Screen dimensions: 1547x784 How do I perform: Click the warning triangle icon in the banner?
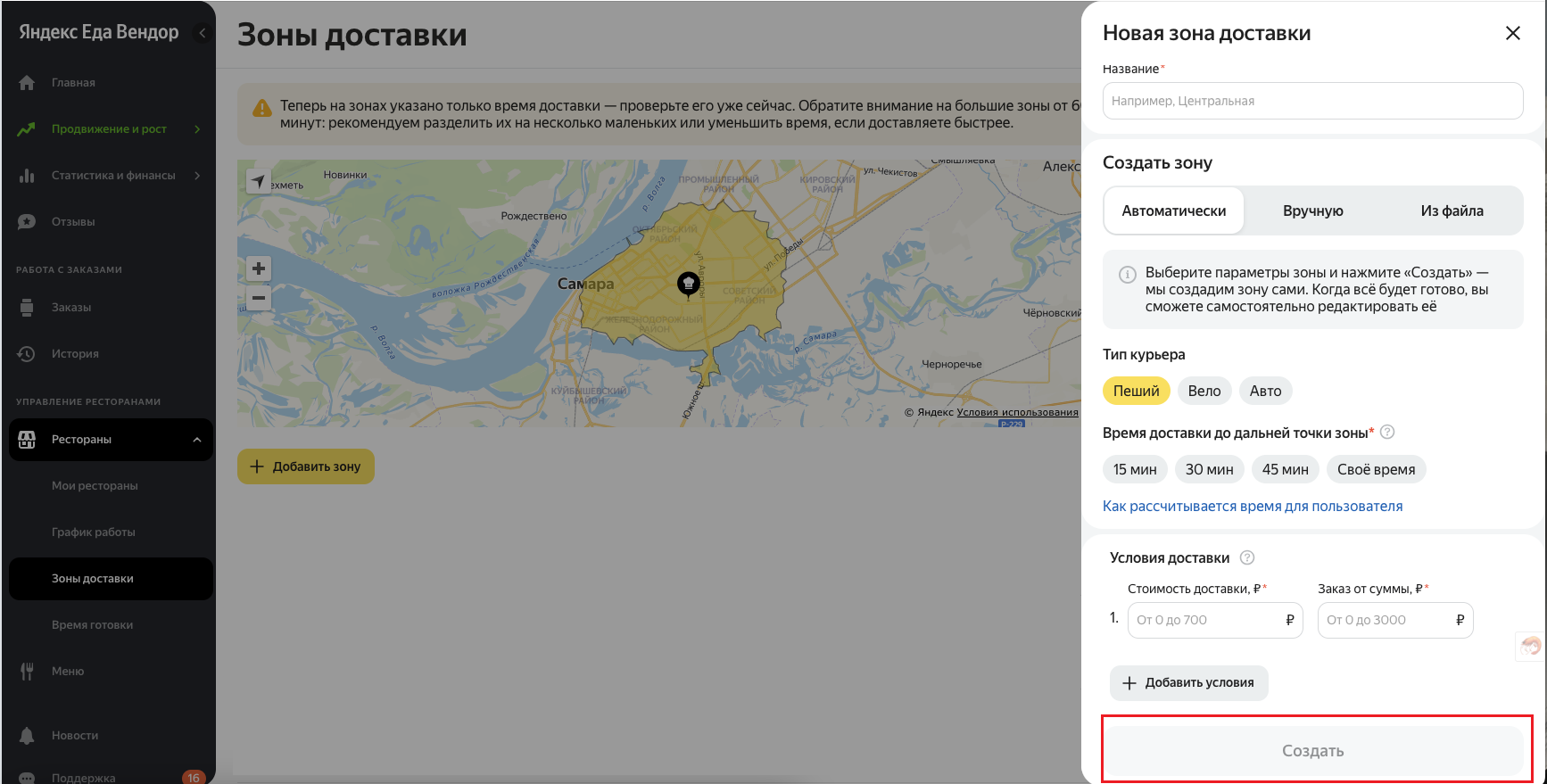[x=262, y=108]
